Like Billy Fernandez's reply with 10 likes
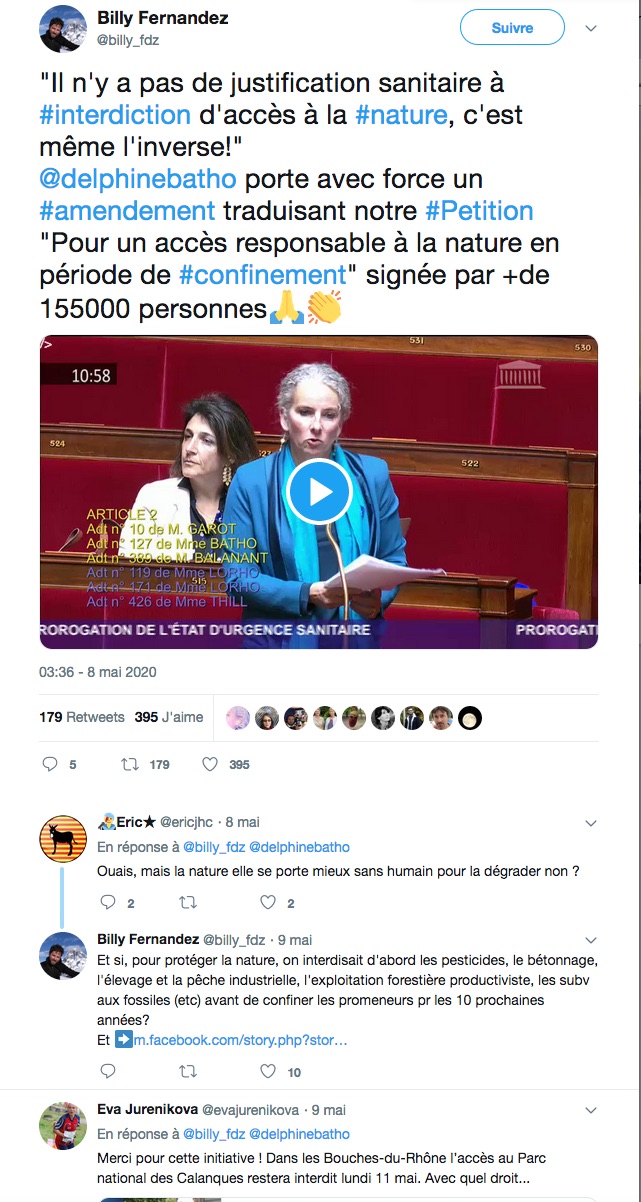Viewport: 641px width, 1202px height. coord(268,1071)
